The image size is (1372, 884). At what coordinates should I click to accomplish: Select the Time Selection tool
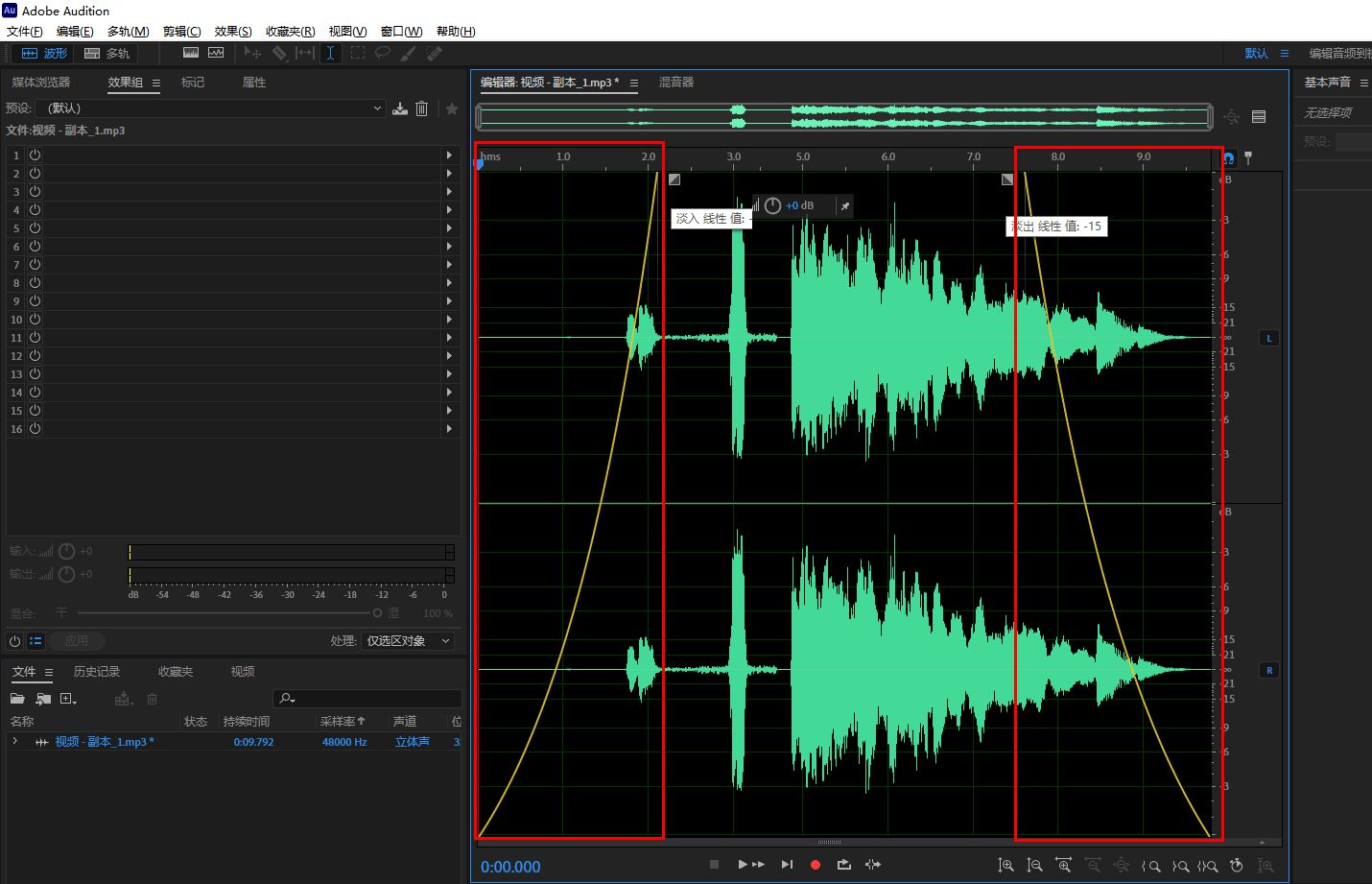pos(330,53)
